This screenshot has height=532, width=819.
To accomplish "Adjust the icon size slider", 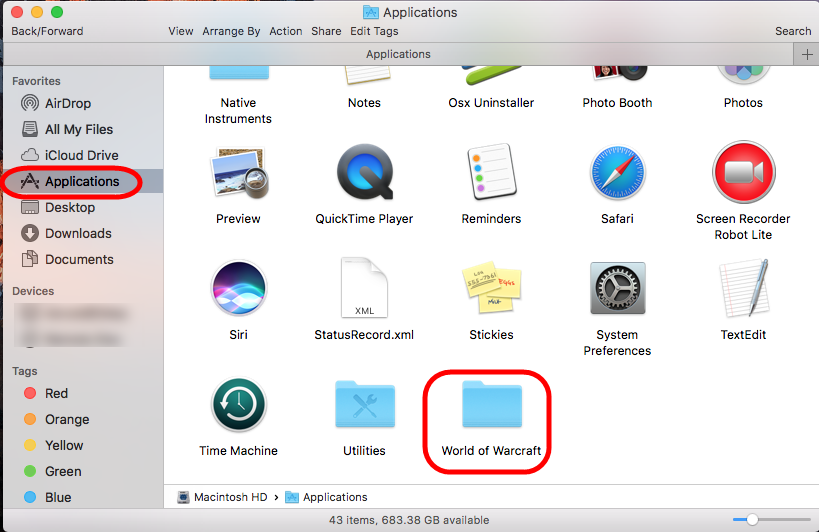I will click(752, 520).
